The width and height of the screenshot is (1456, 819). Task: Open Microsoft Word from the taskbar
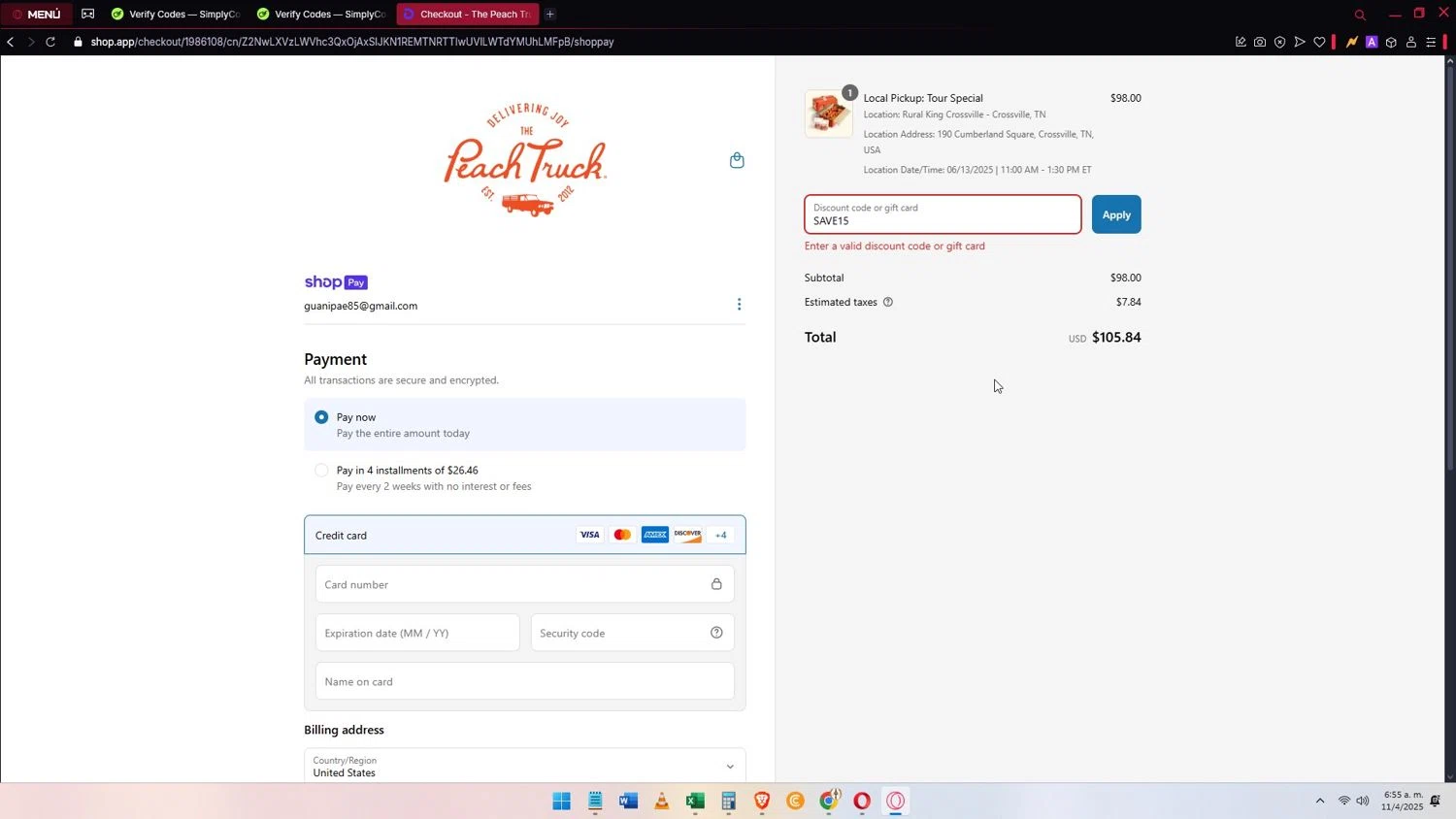(x=628, y=802)
